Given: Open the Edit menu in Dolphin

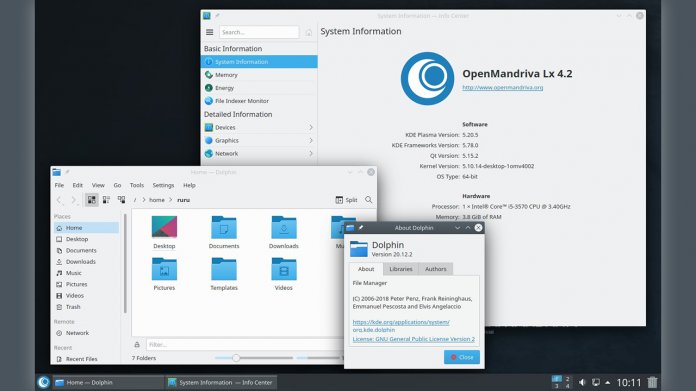Looking at the screenshot, I should point(78,185).
